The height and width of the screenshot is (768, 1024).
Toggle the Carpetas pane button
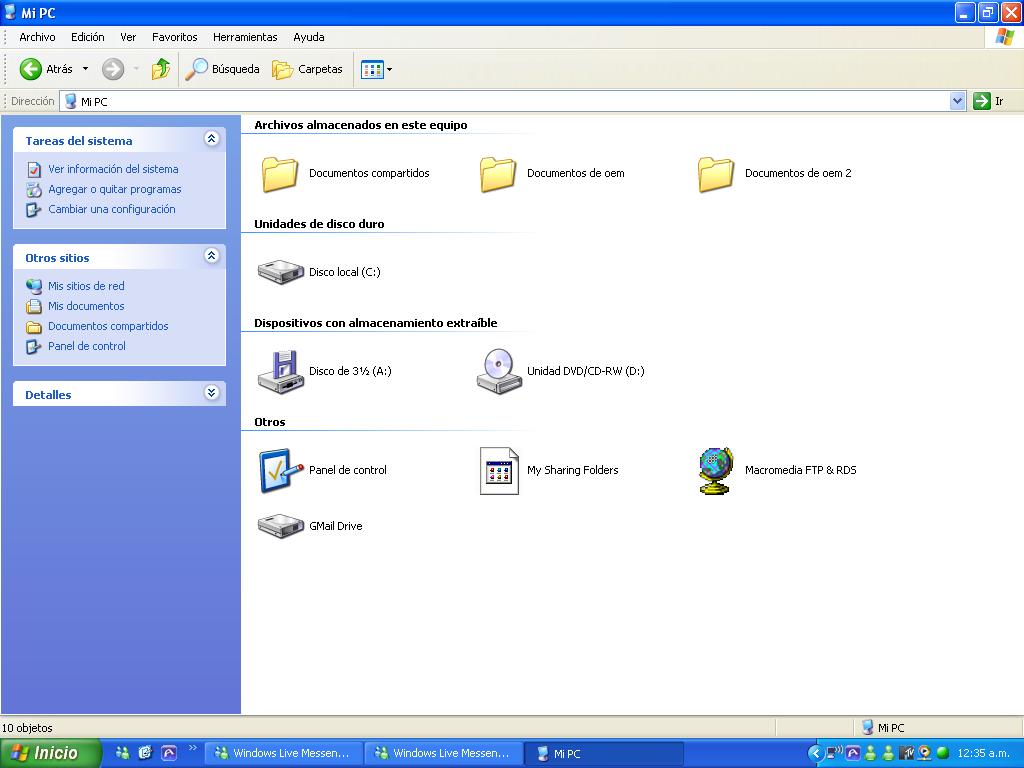pos(308,69)
